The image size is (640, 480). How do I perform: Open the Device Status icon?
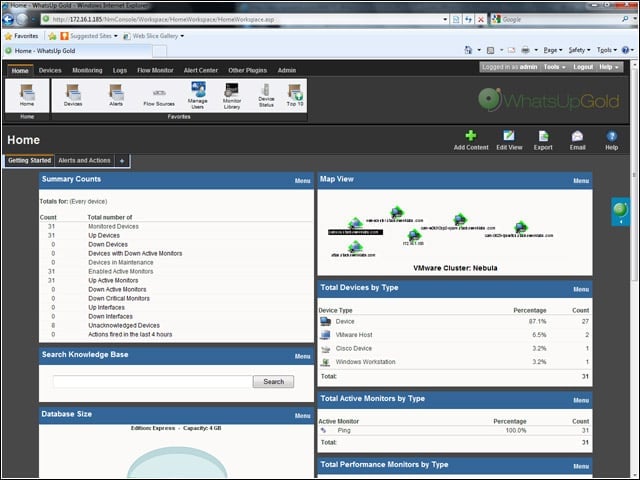click(x=266, y=96)
